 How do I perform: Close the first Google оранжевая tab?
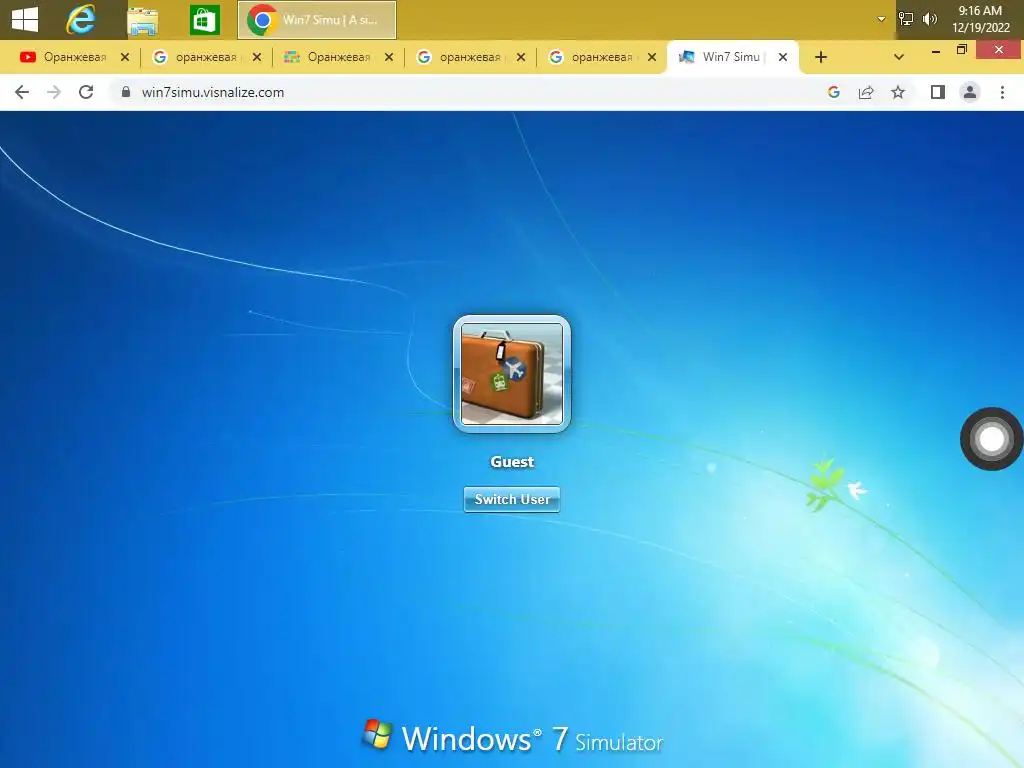(x=257, y=57)
